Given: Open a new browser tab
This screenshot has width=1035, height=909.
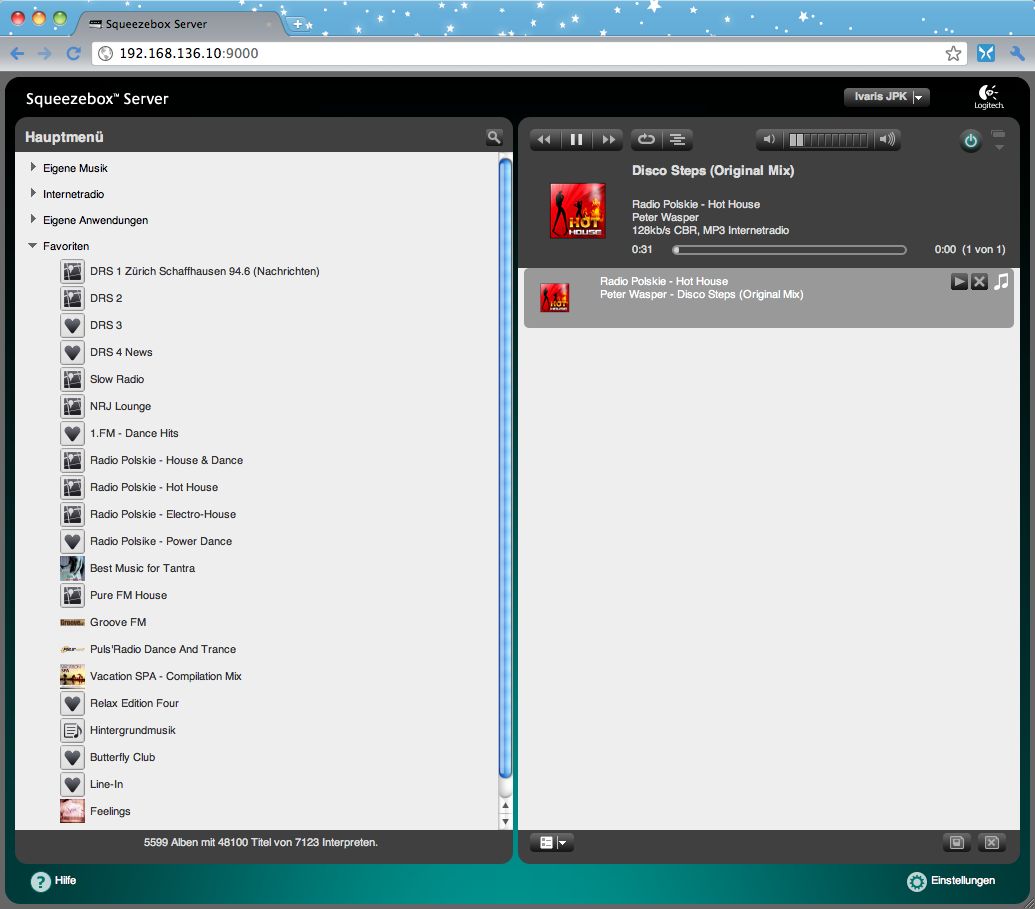Looking at the screenshot, I should (x=298, y=24).
